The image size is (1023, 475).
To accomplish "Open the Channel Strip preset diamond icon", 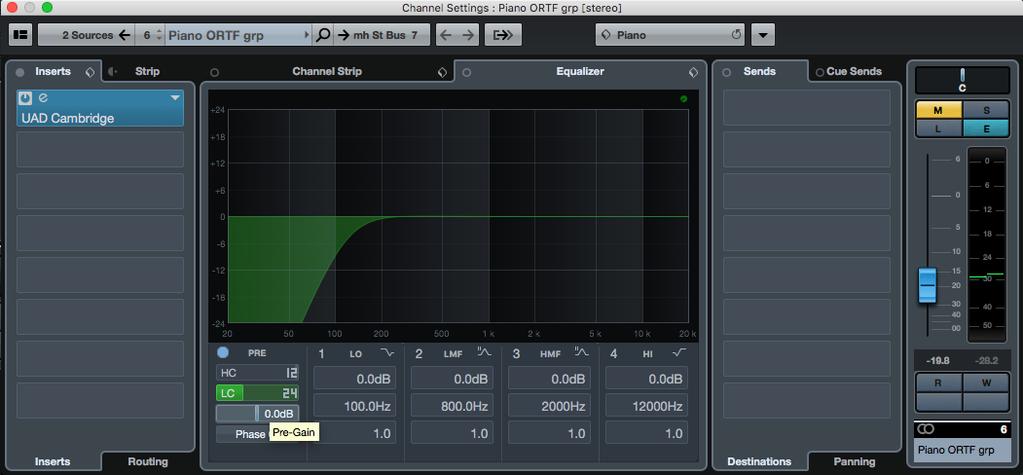I will point(442,72).
